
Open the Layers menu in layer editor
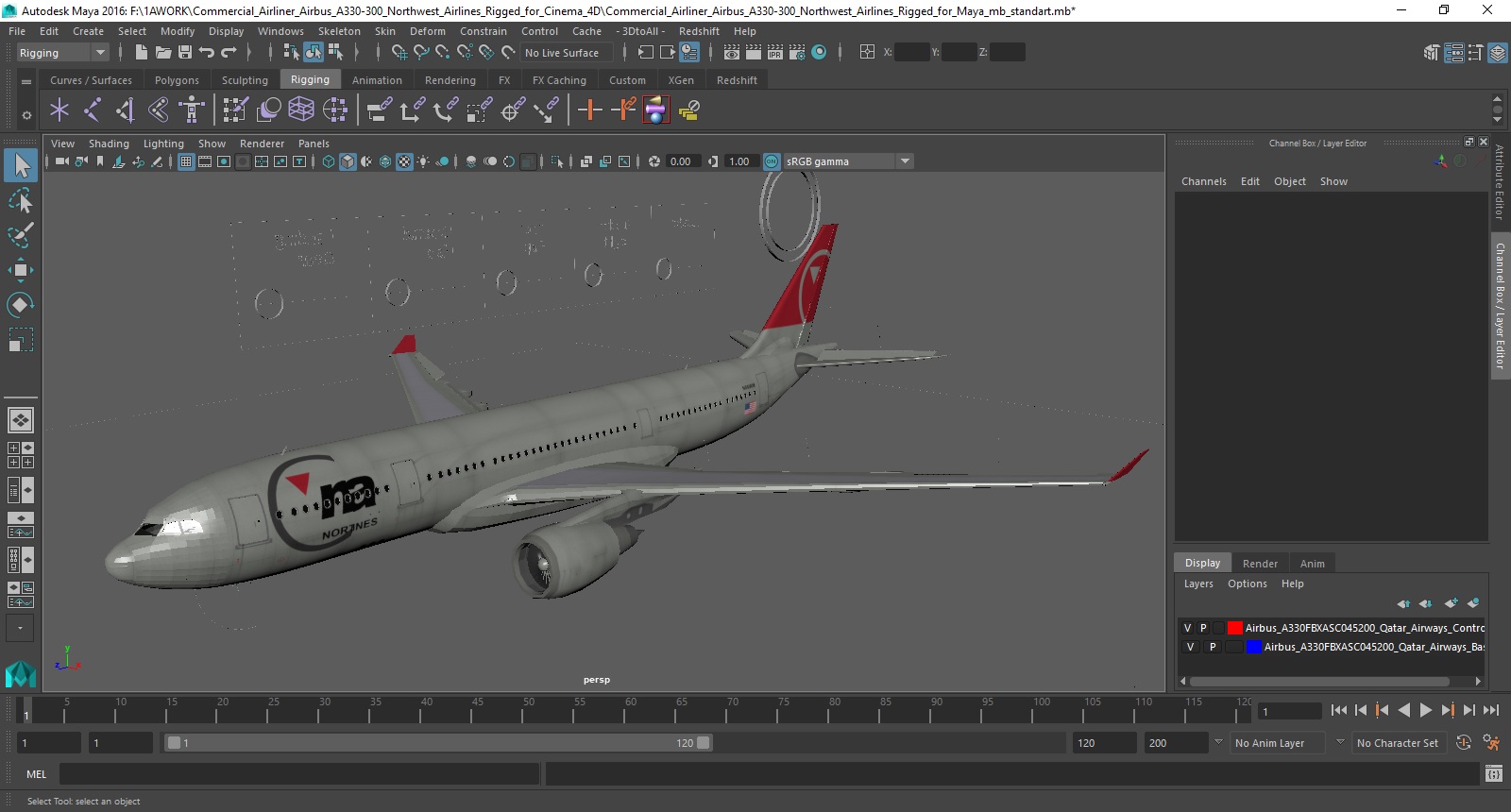[1198, 584]
